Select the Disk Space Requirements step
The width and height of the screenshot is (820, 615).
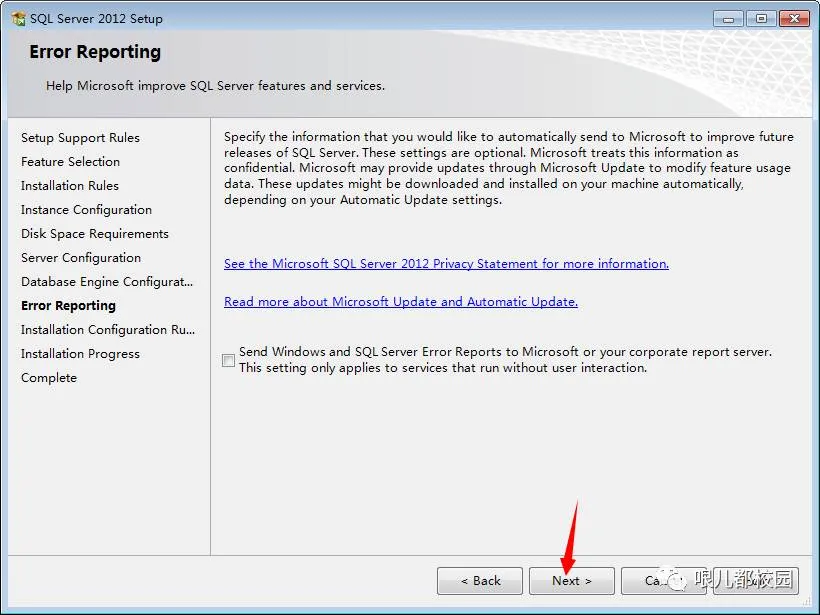pos(95,234)
